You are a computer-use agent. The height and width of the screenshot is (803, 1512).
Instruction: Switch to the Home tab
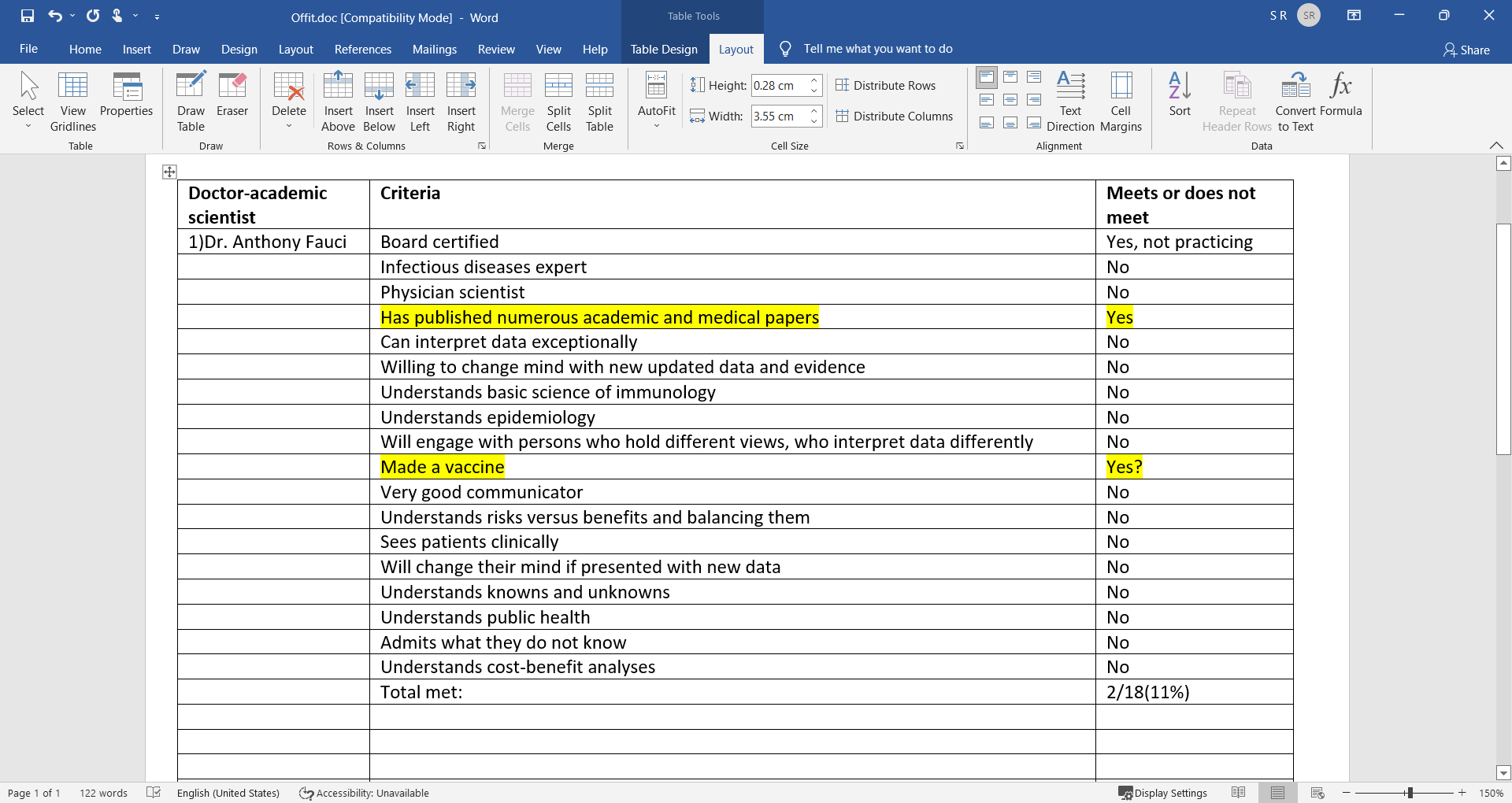pyautogui.click(x=85, y=49)
